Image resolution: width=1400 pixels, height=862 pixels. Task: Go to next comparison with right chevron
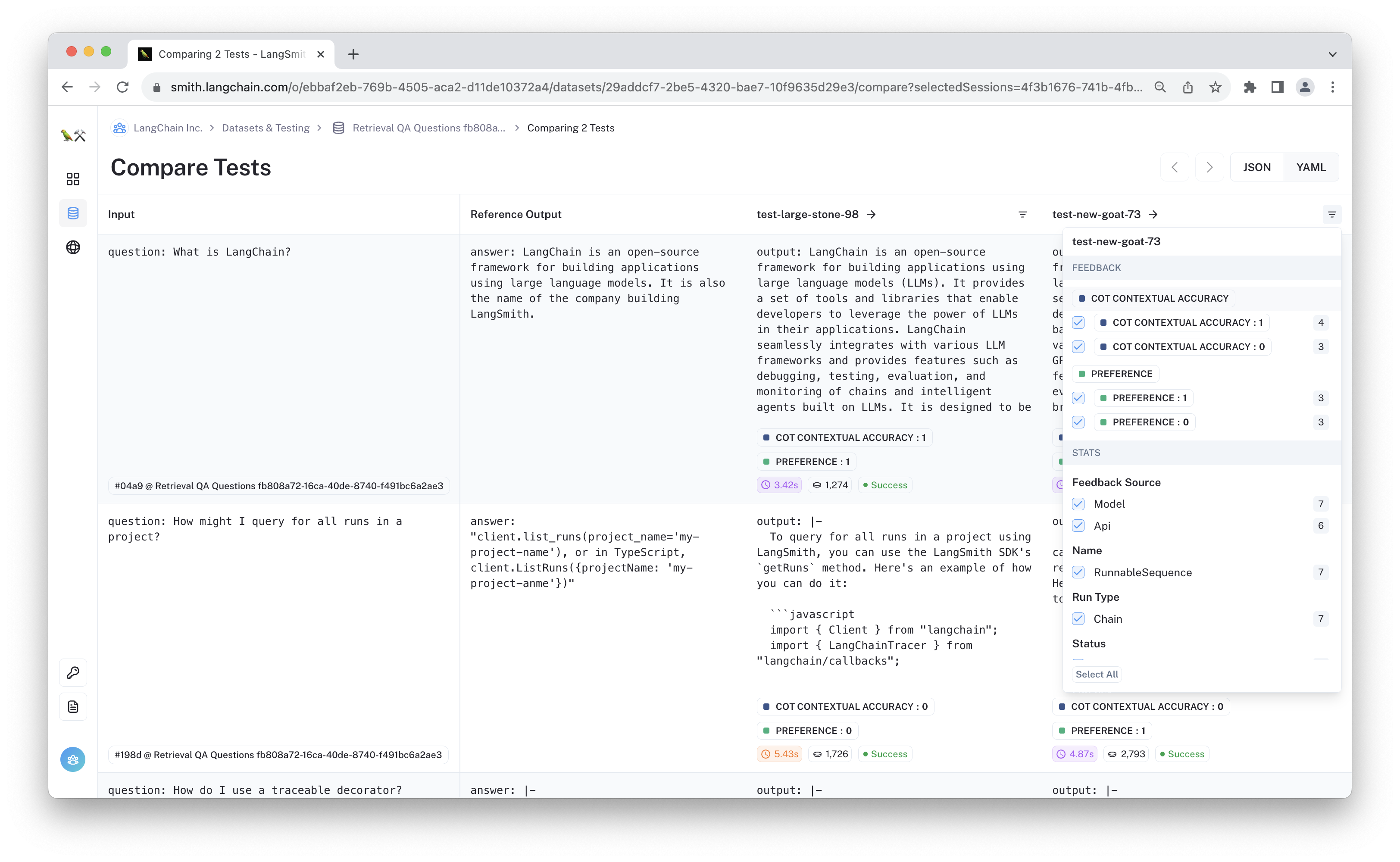[x=1209, y=167]
